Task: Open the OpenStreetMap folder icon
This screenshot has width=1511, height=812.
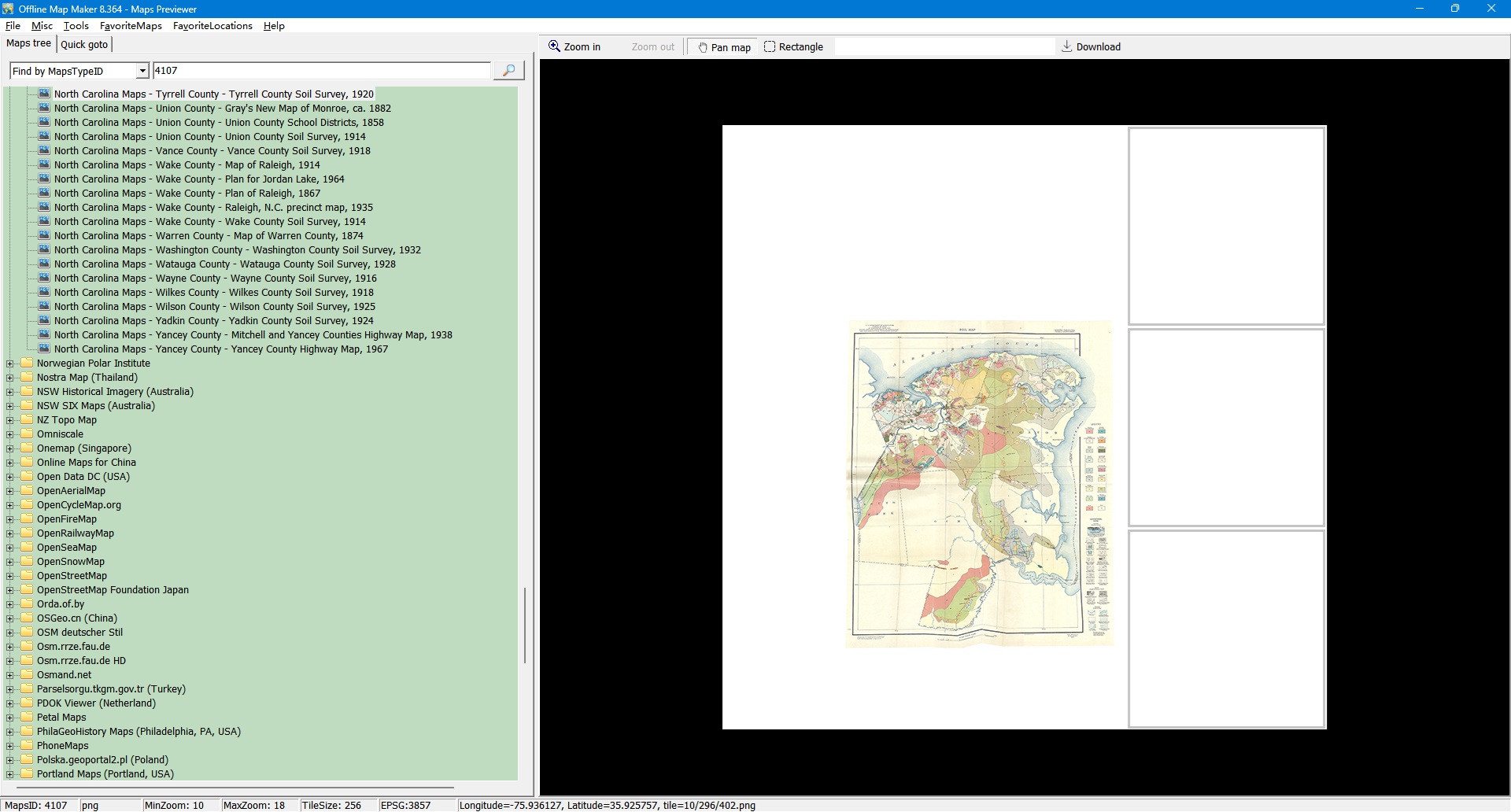Action: (x=27, y=576)
